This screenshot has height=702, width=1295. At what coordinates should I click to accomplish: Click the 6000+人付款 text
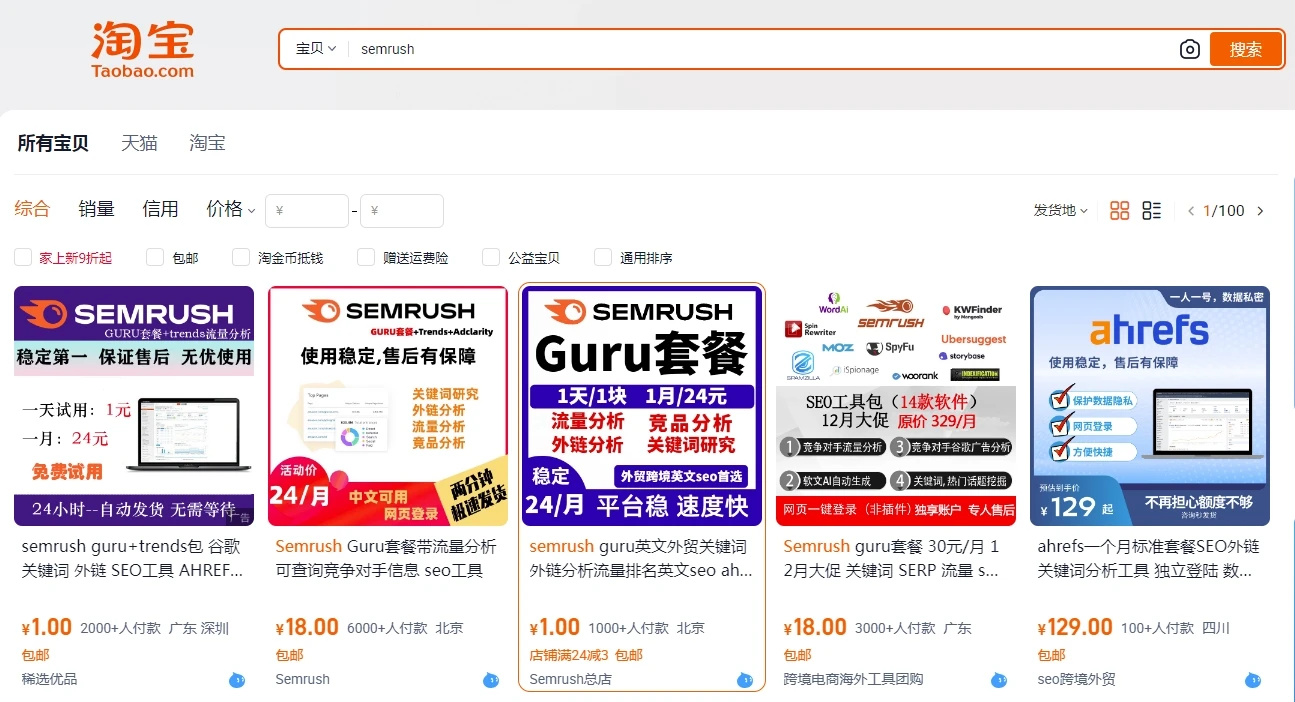[387, 628]
